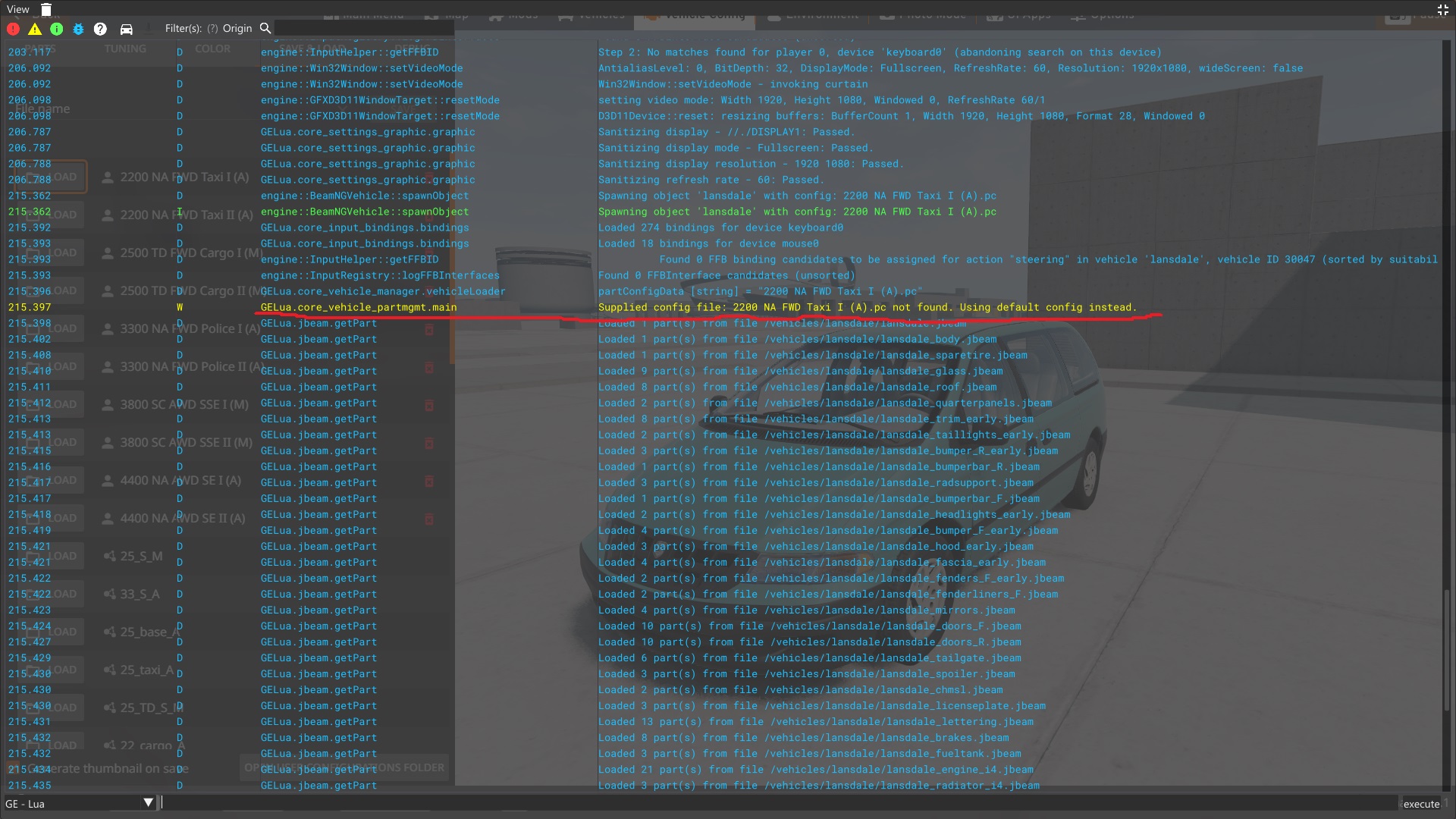Toggle the yellow warning log filter
Screen dimensions: 1456x819
coord(35,29)
